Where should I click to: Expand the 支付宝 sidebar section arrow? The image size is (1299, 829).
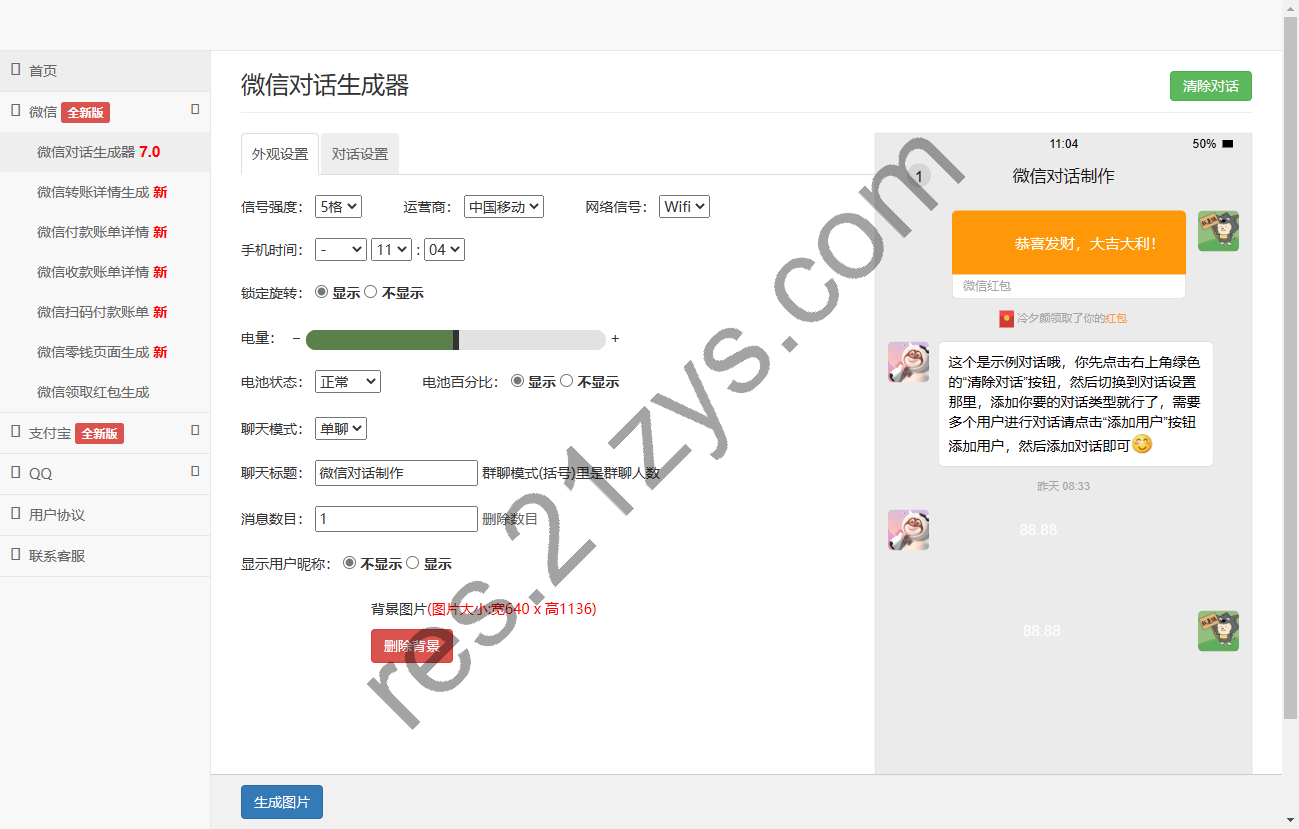click(x=195, y=430)
